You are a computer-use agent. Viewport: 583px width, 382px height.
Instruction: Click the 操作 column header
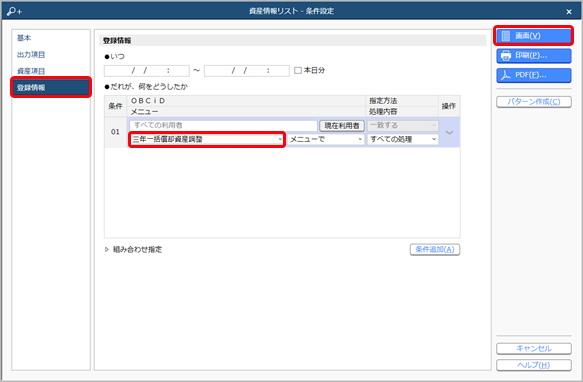(449, 106)
